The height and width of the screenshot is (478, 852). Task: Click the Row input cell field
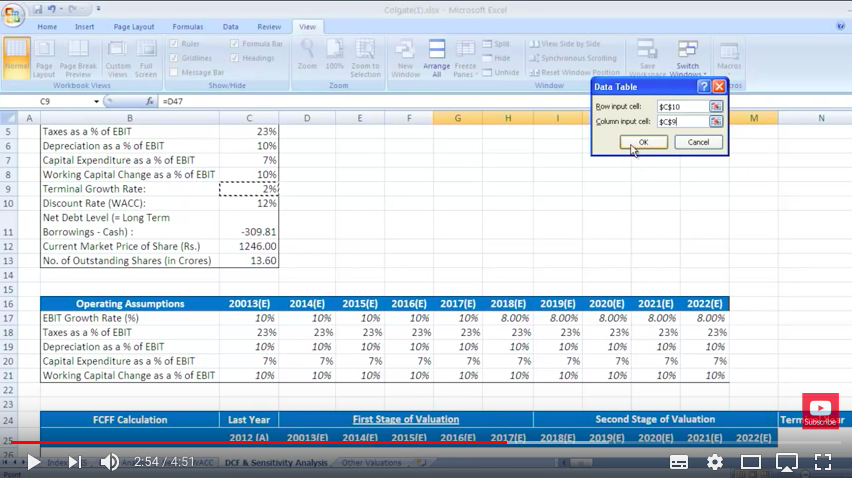[681, 106]
